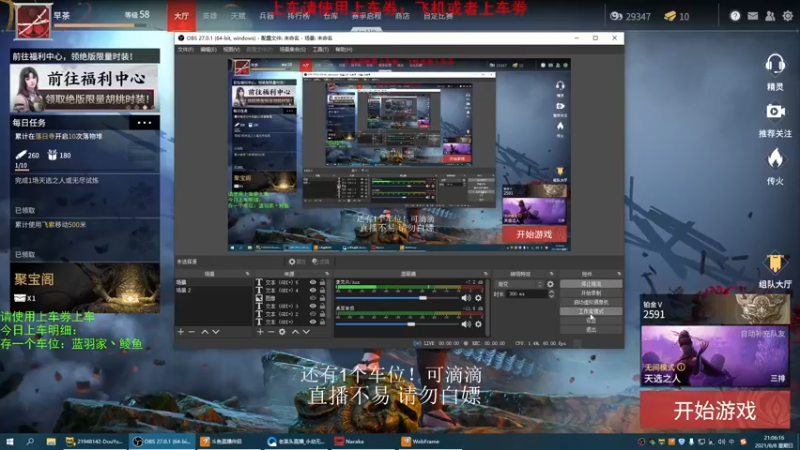Pop out scene transitions dock icon
The width and height of the screenshot is (800, 450).
(x=551, y=274)
